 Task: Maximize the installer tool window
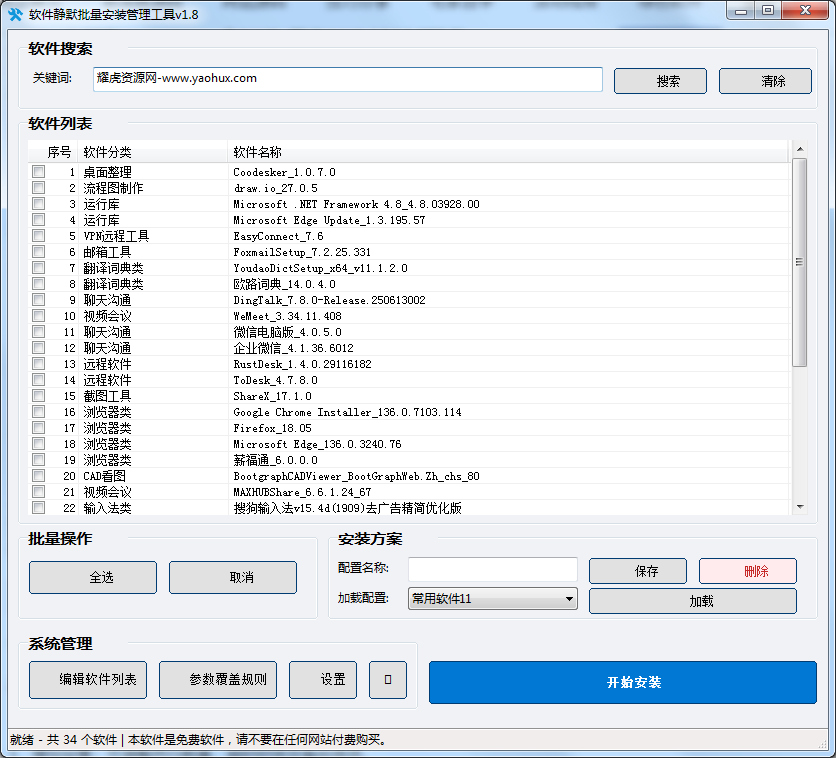pos(767,11)
